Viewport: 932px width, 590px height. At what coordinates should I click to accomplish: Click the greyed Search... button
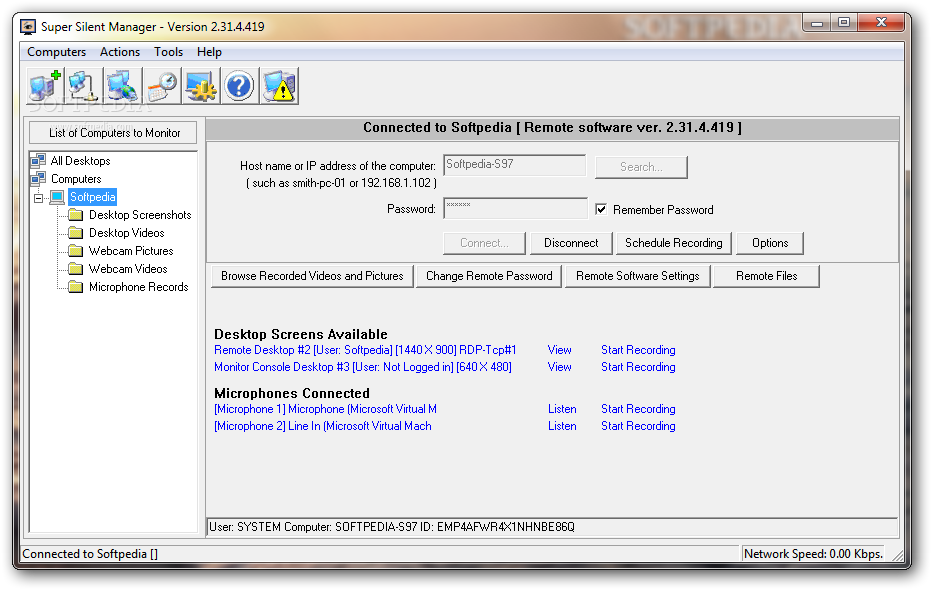click(x=641, y=167)
